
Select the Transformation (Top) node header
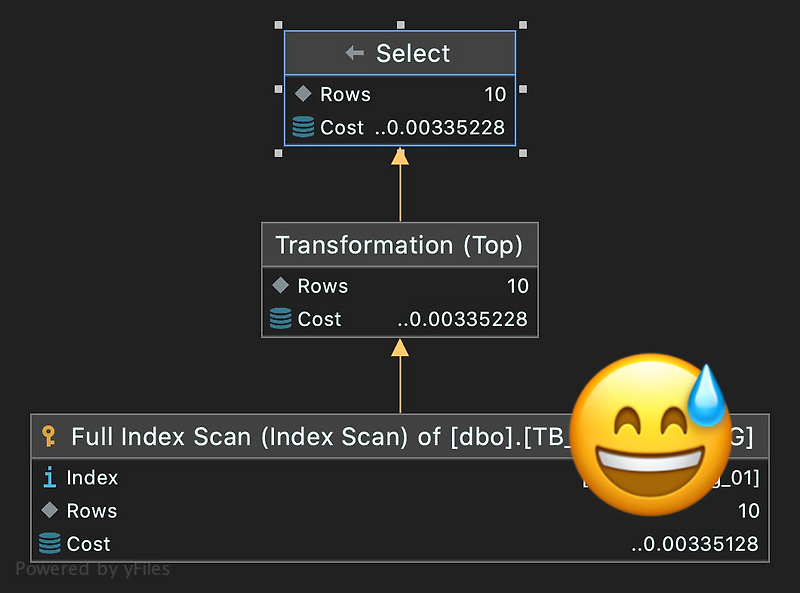coord(399,245)
